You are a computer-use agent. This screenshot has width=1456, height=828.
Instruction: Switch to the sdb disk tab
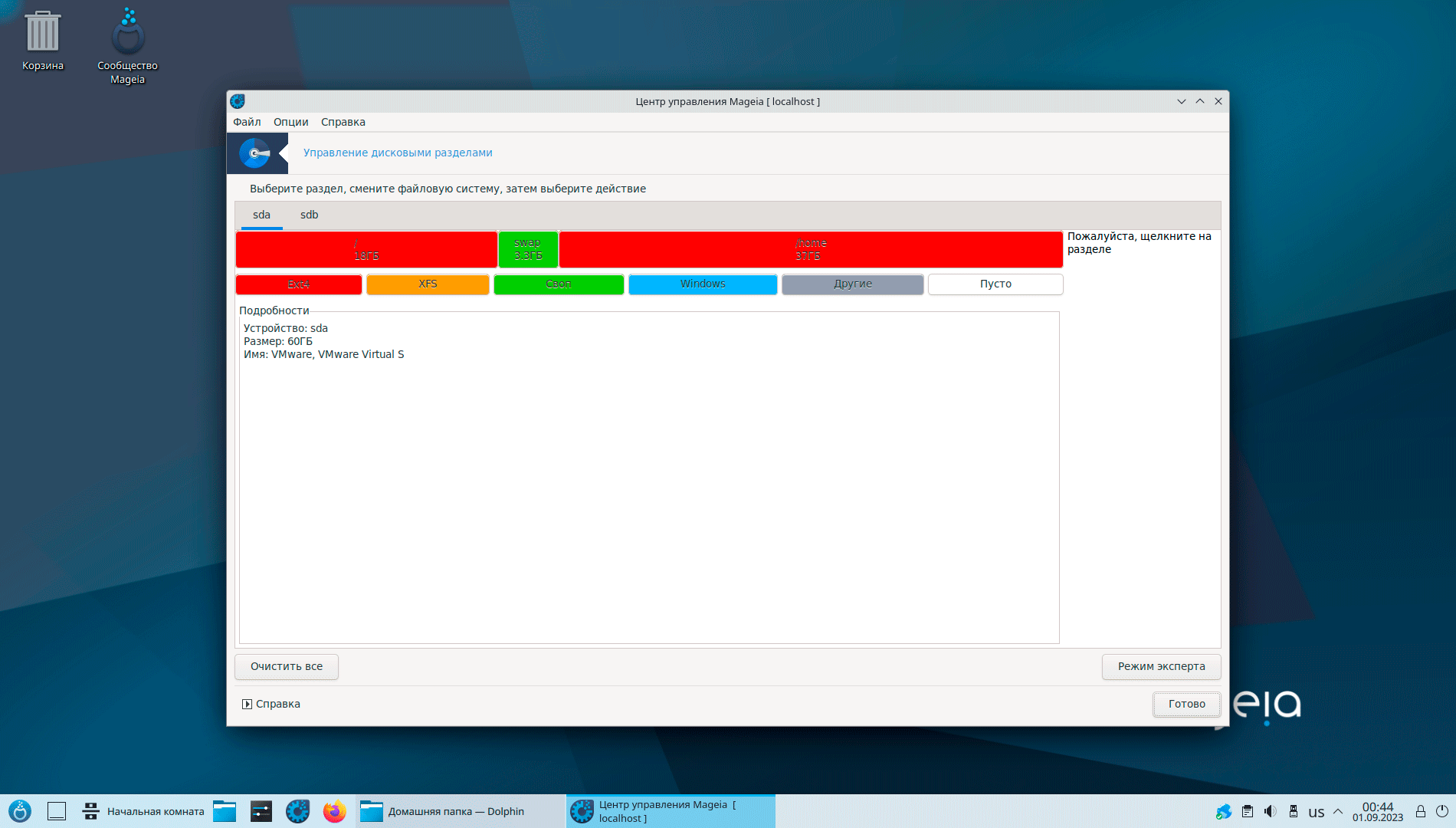pos(309,215)
